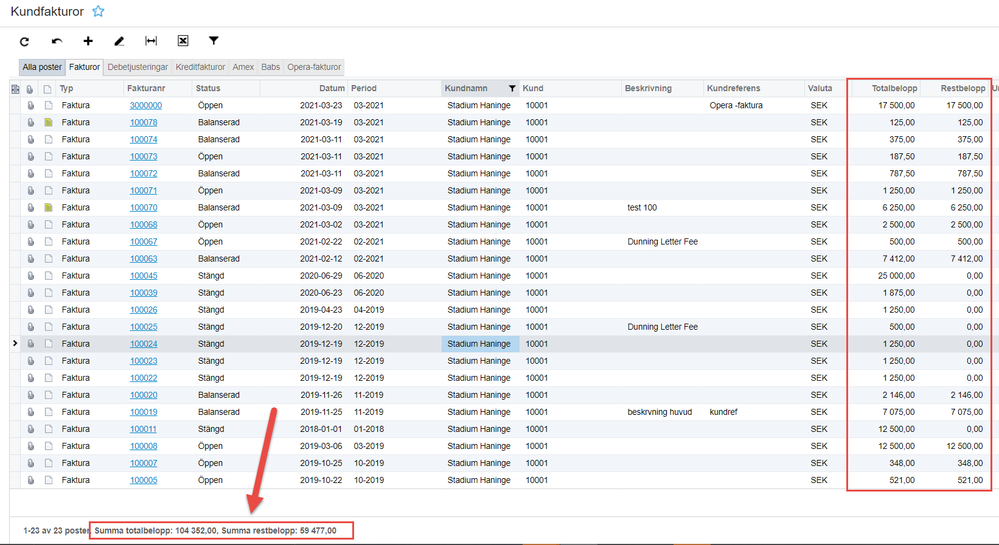
Task: Open invoice link 3000000
Action: click(x=146, y=106)
